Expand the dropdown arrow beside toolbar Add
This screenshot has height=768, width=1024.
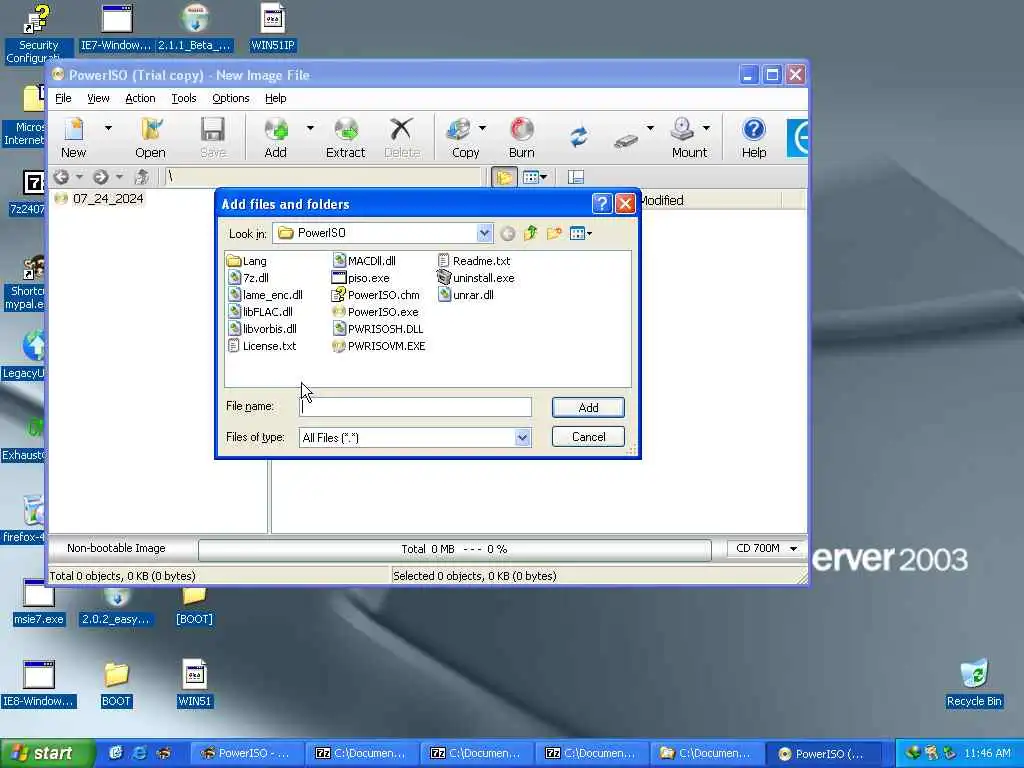click(310, 129)
